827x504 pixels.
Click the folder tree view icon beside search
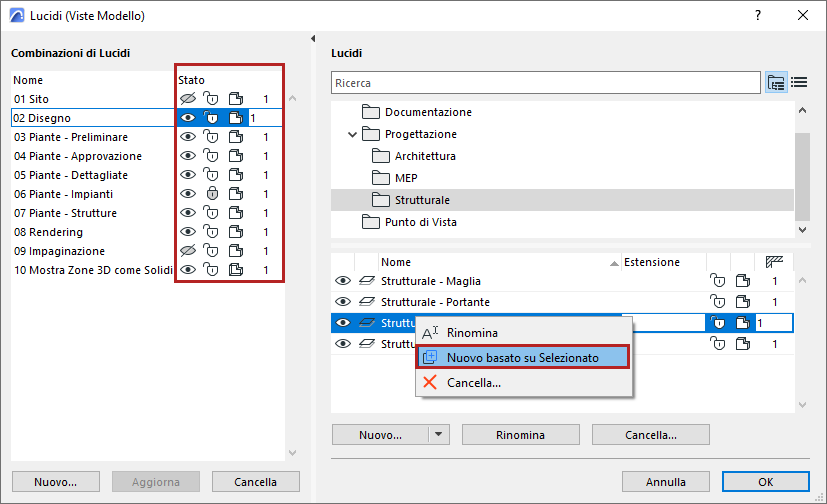[776, 83]
